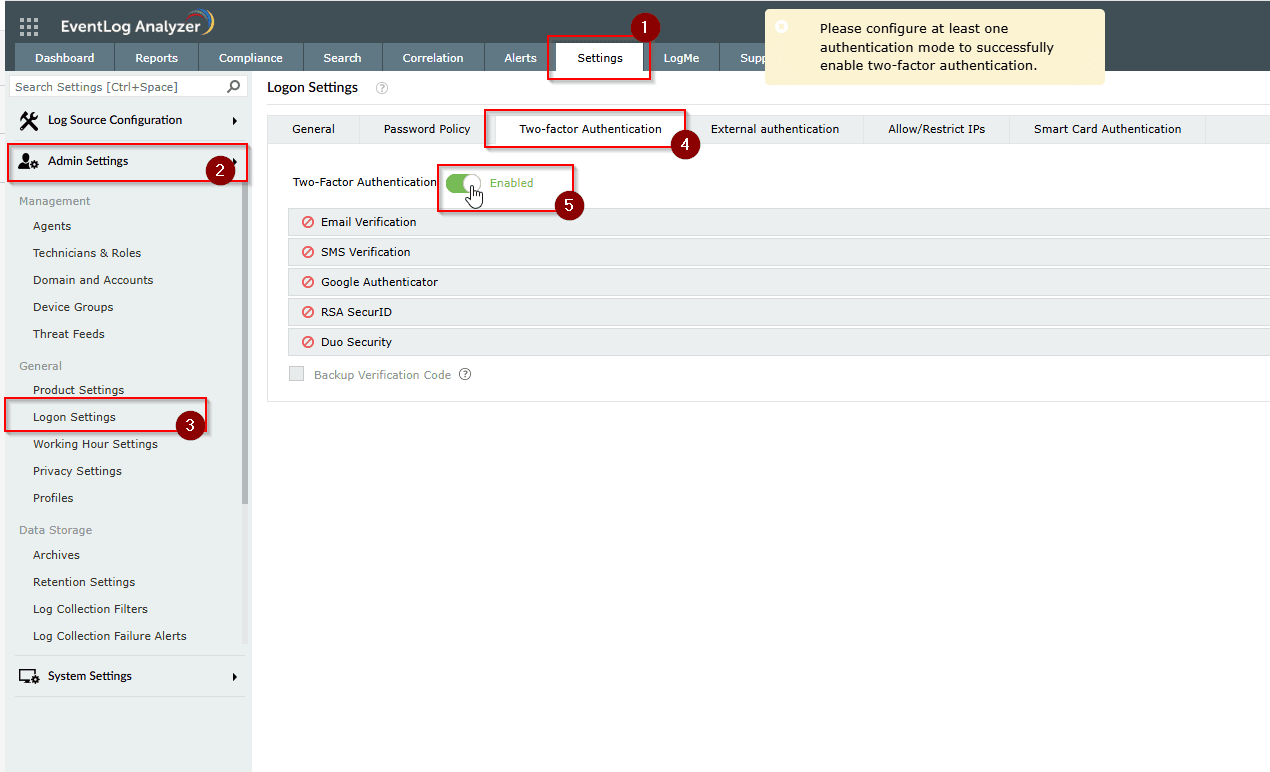
Task: Go to the Search tab
Action: coord(342,58)
